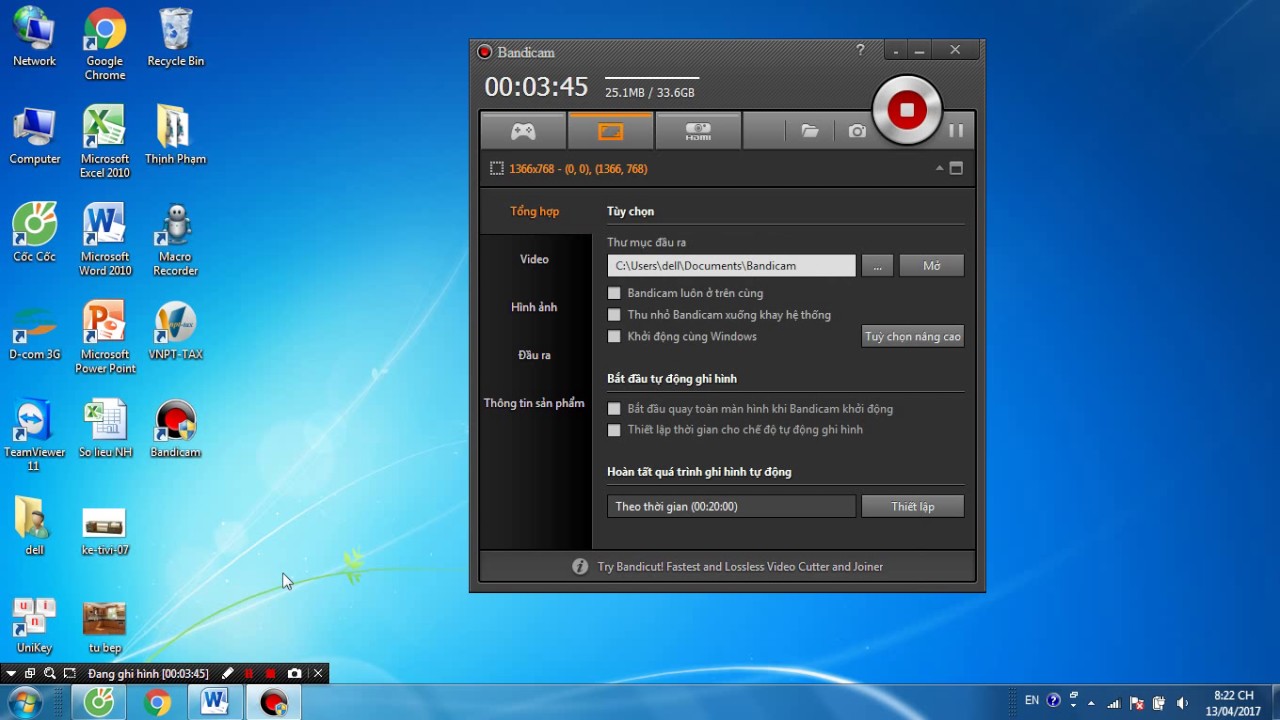Enable Thiết lập thời gian tự động ghi hình

coord(614,430)
